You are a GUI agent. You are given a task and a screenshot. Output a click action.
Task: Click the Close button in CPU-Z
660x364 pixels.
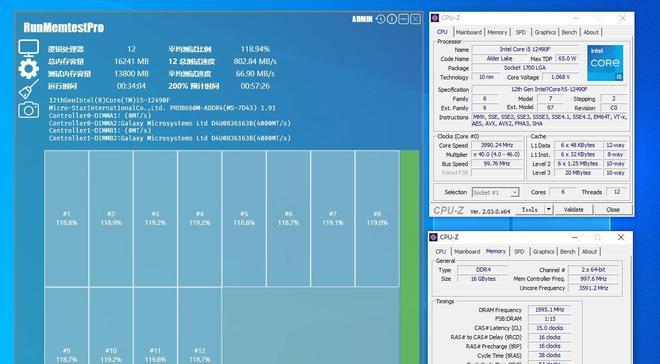(613, 209)
